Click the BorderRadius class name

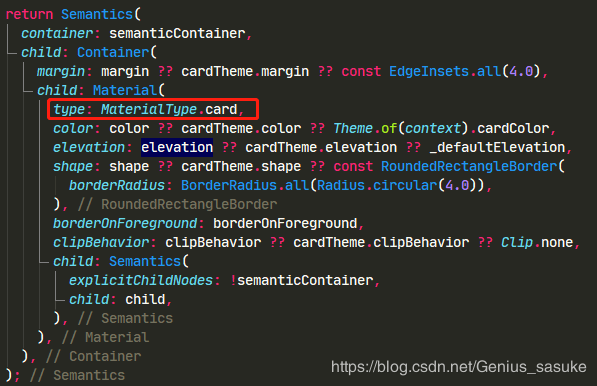(228, 186)
